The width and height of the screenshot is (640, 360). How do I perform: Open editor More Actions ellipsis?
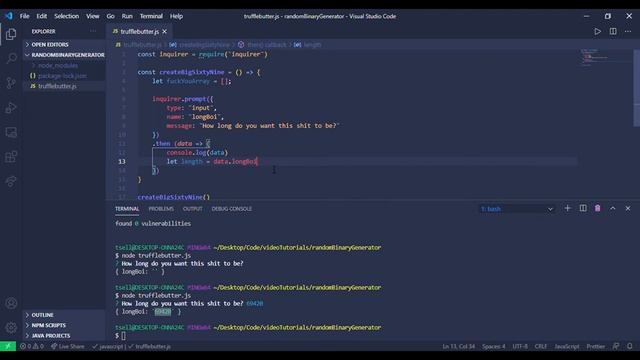628,31
